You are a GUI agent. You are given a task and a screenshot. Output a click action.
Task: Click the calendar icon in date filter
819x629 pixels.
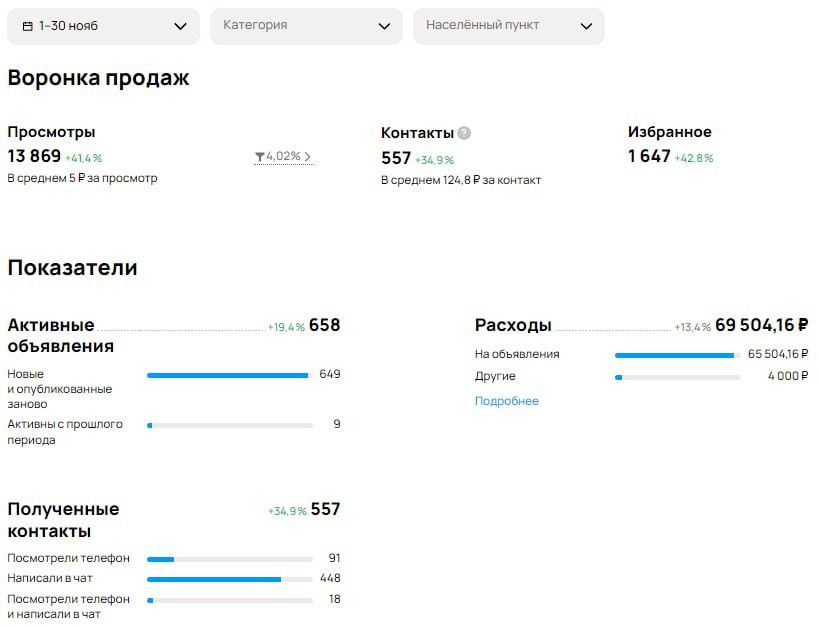click(x=28, y=26)
